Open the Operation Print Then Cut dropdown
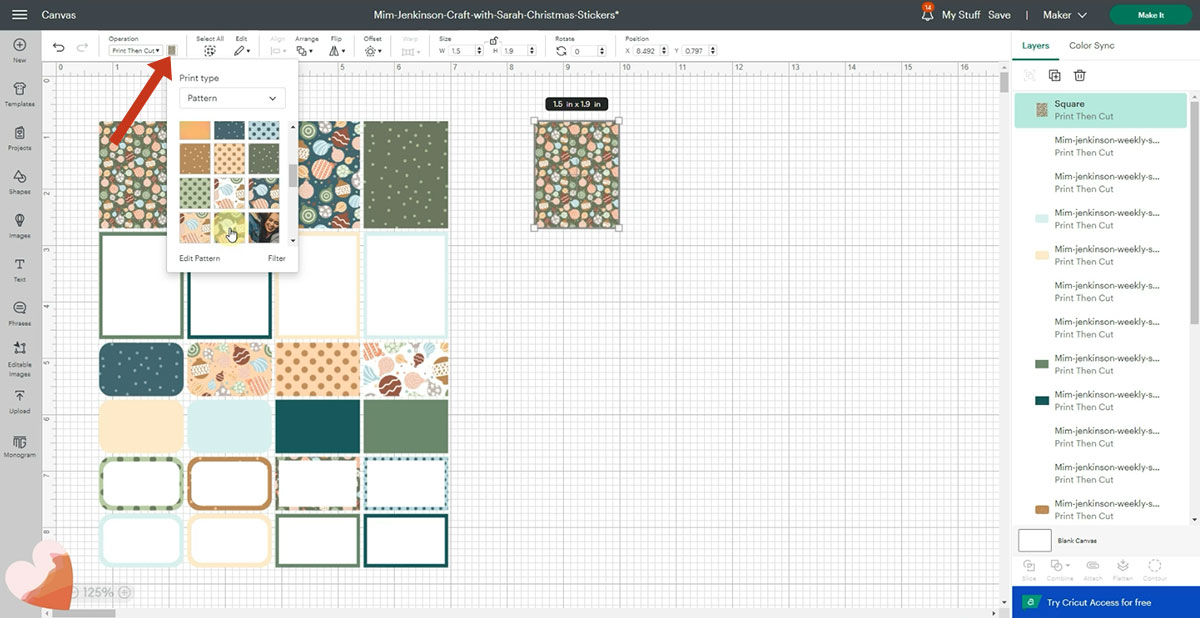The width and height of the screenshot is (1200, 618). (x=135, y=50)
